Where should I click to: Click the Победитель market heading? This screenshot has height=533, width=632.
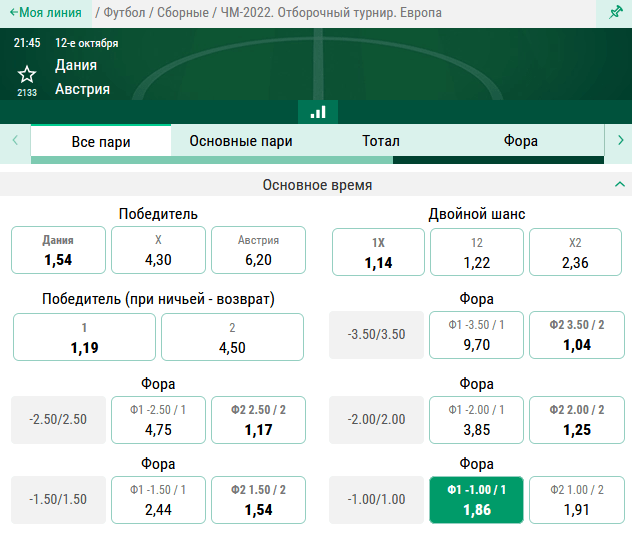point(158,214)
